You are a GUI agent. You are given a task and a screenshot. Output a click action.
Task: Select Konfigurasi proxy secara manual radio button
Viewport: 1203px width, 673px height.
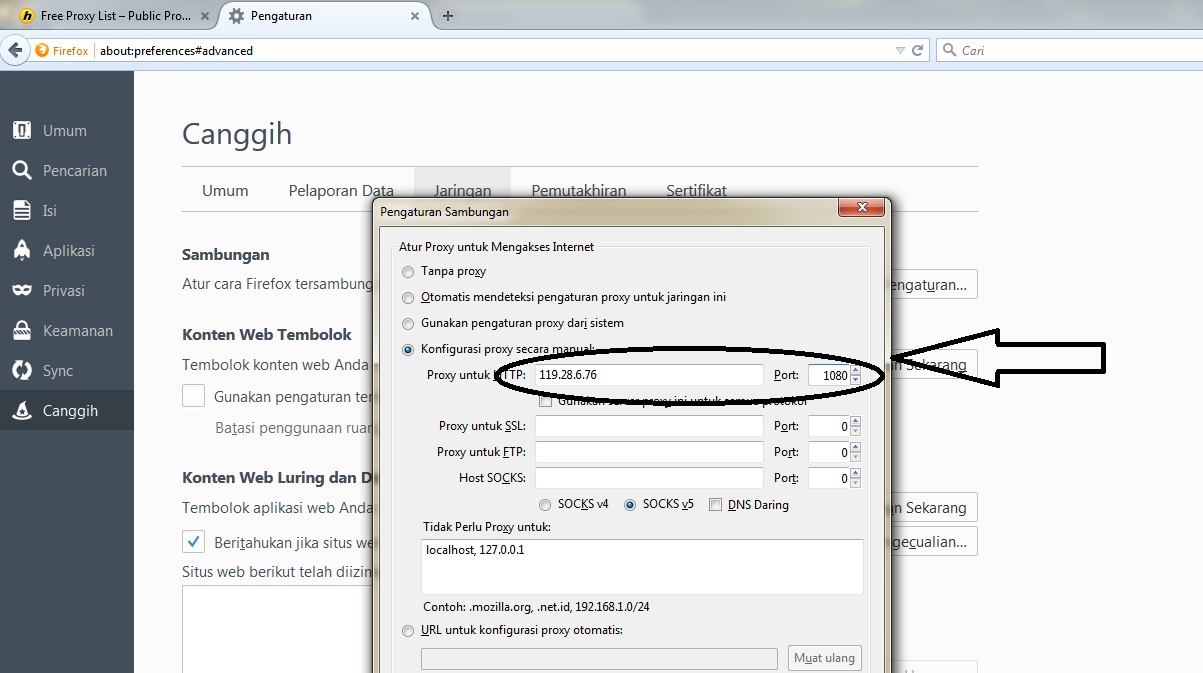[x=407, y=349]
